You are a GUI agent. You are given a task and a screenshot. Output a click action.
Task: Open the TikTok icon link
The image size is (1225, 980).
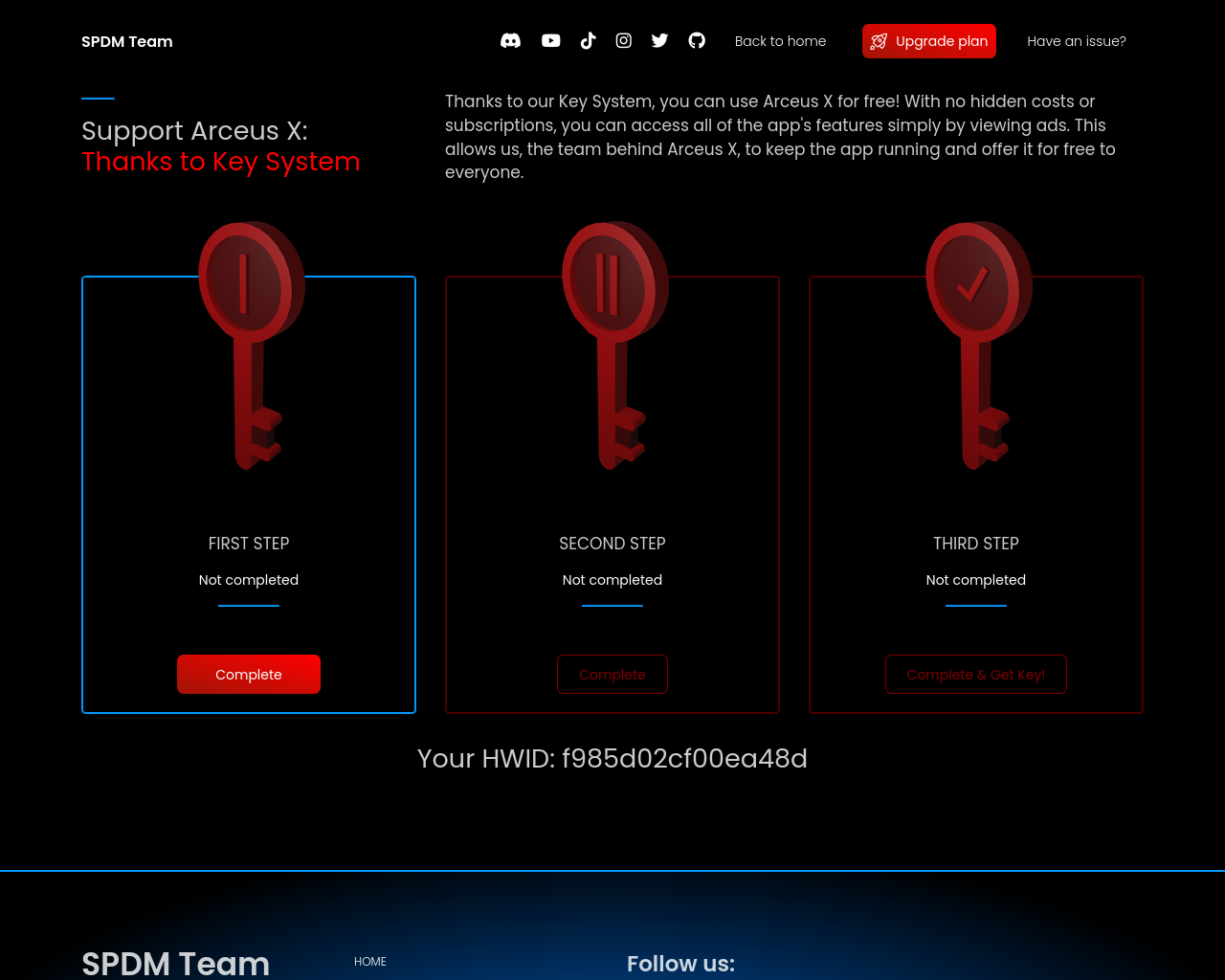click(588, 40)
